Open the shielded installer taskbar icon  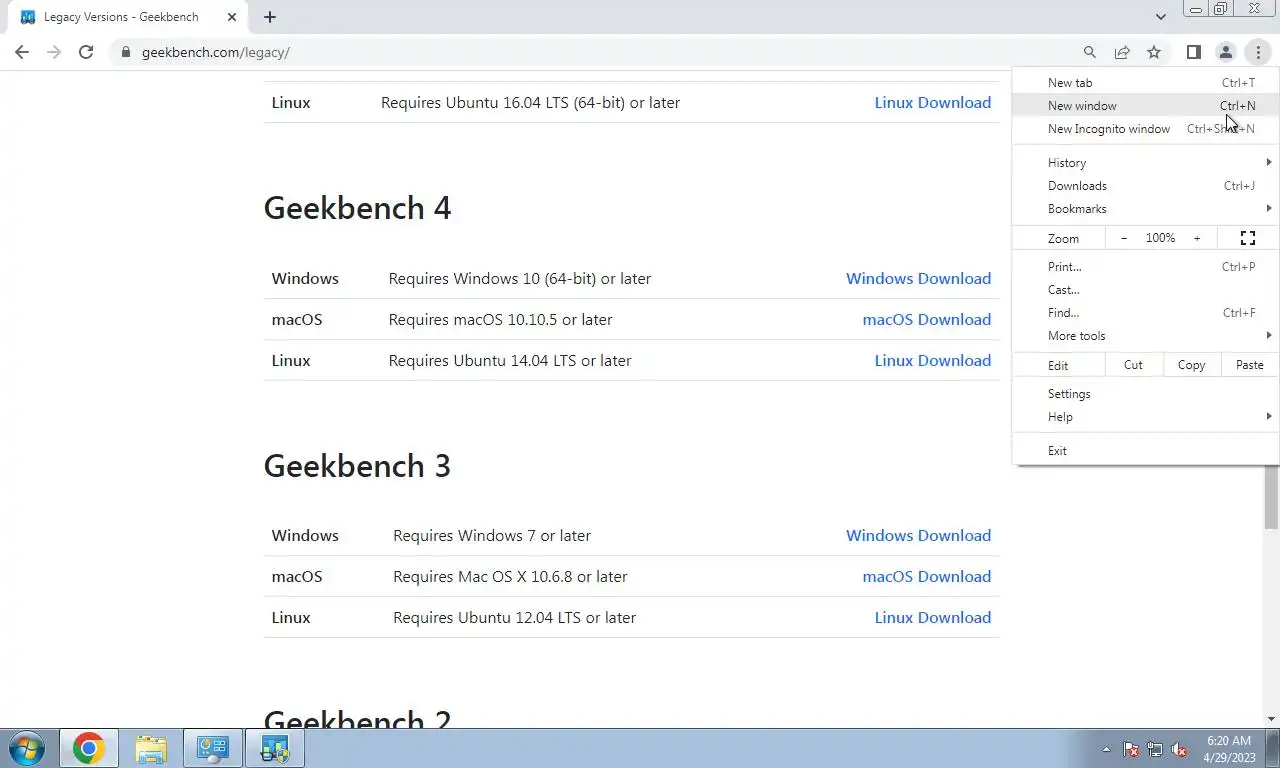coord(275,748)
